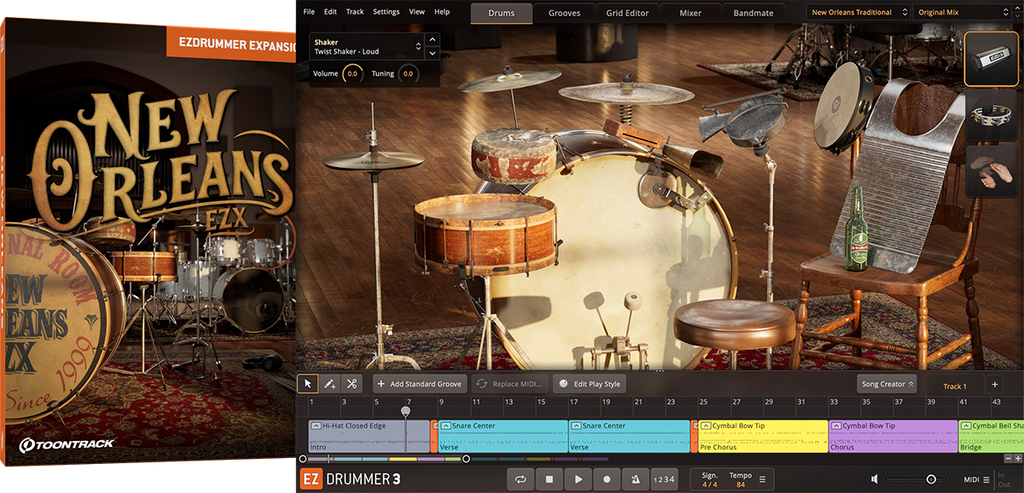Toggle the 1234 count-in
Image resolution: width=1024 pixels, height=493 pixels.
pos(663,480)
